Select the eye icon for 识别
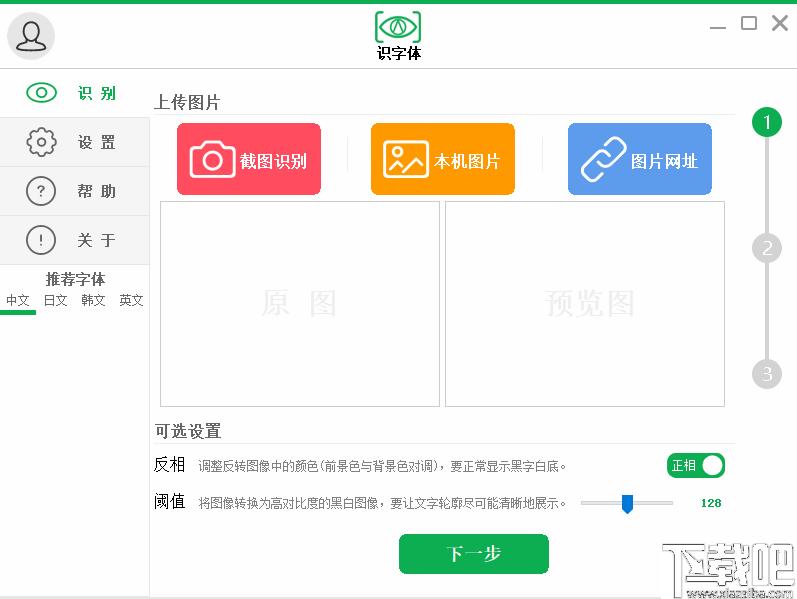The height and width of the screenshot is (599, 797). tap(41, 93)
